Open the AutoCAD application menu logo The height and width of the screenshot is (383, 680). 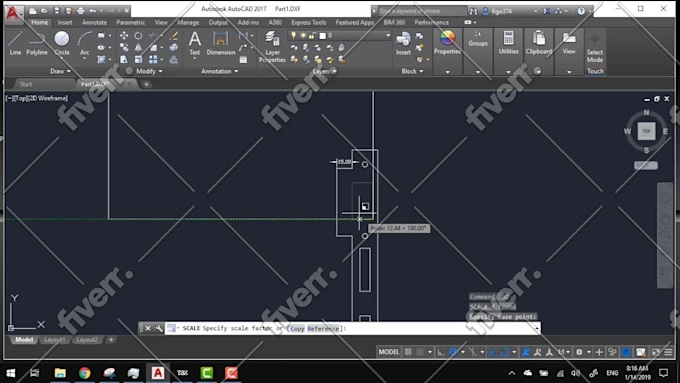(13, 13)
